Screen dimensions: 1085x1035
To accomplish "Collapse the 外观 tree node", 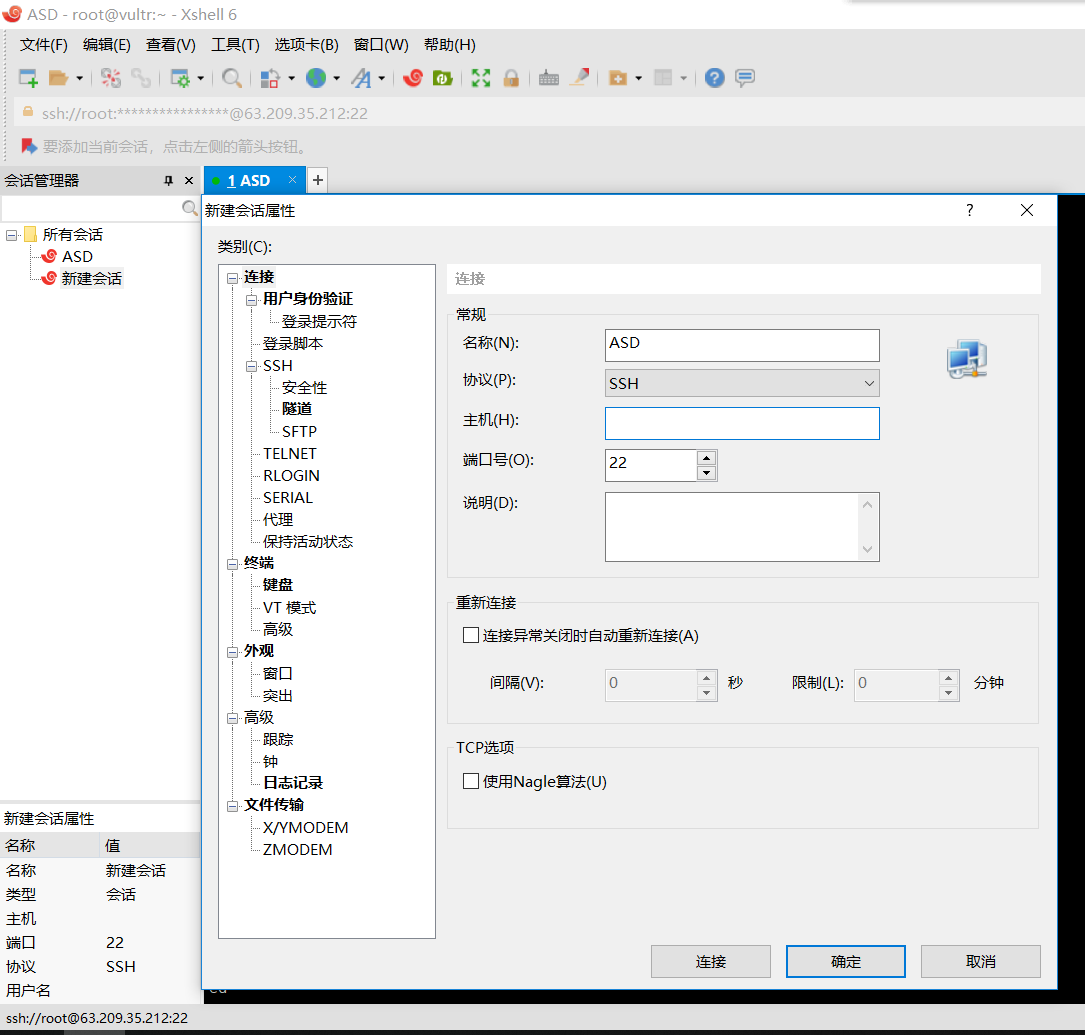I will click(x=232, y=652).
